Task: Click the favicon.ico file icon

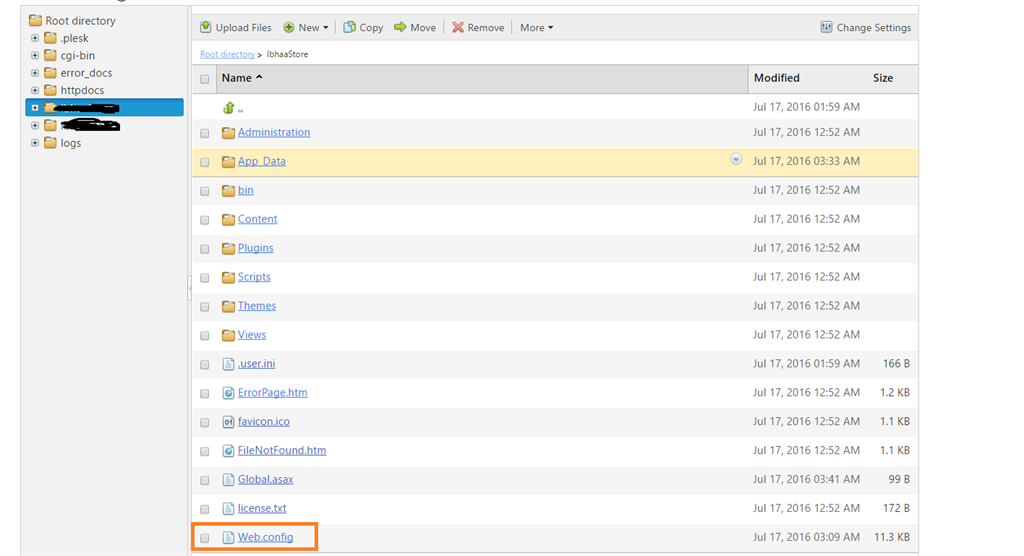Action: click(x=228, y=422)
